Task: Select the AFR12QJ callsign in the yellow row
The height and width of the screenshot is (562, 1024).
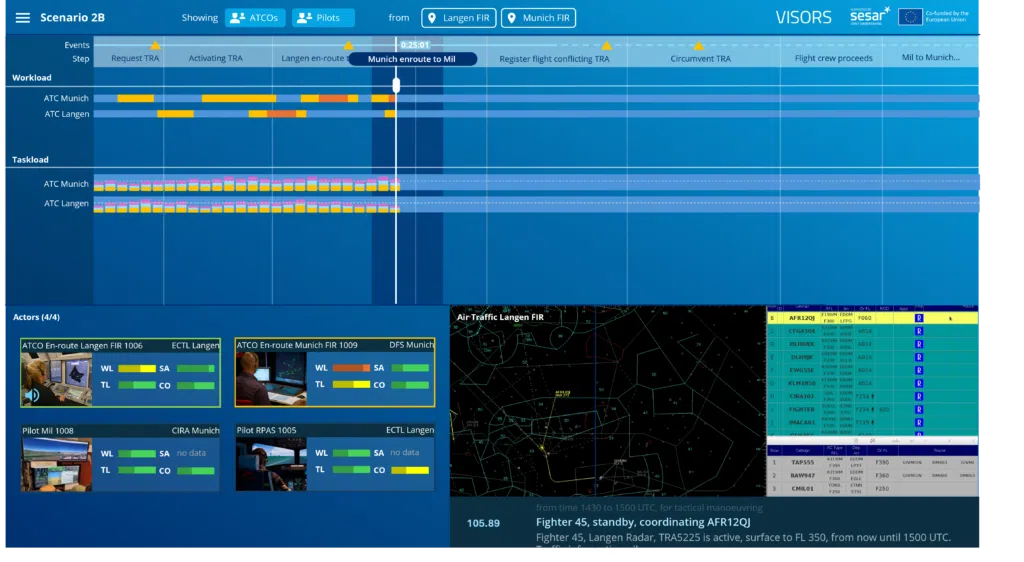Action: pyautogui.click(x=801, y=318)
